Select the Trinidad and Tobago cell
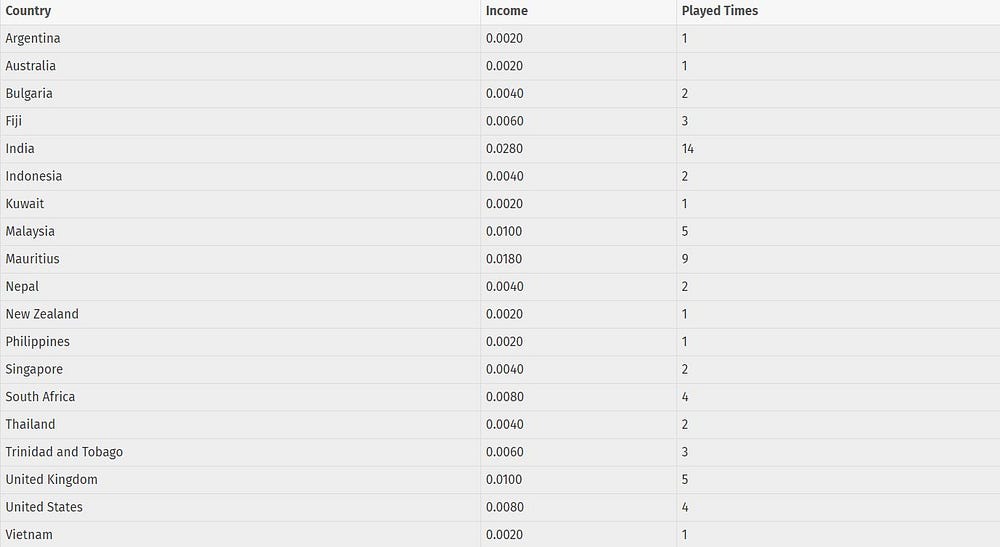 coord(240,452)
